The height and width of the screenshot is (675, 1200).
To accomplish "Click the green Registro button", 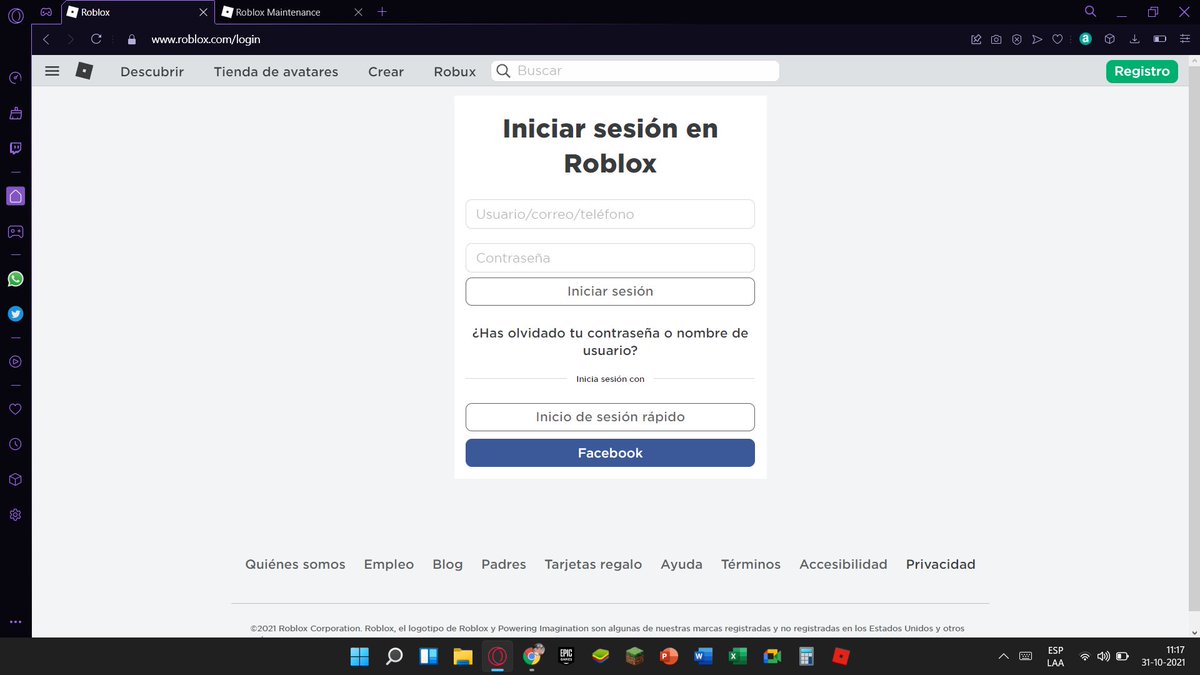I will (1142, 71).
